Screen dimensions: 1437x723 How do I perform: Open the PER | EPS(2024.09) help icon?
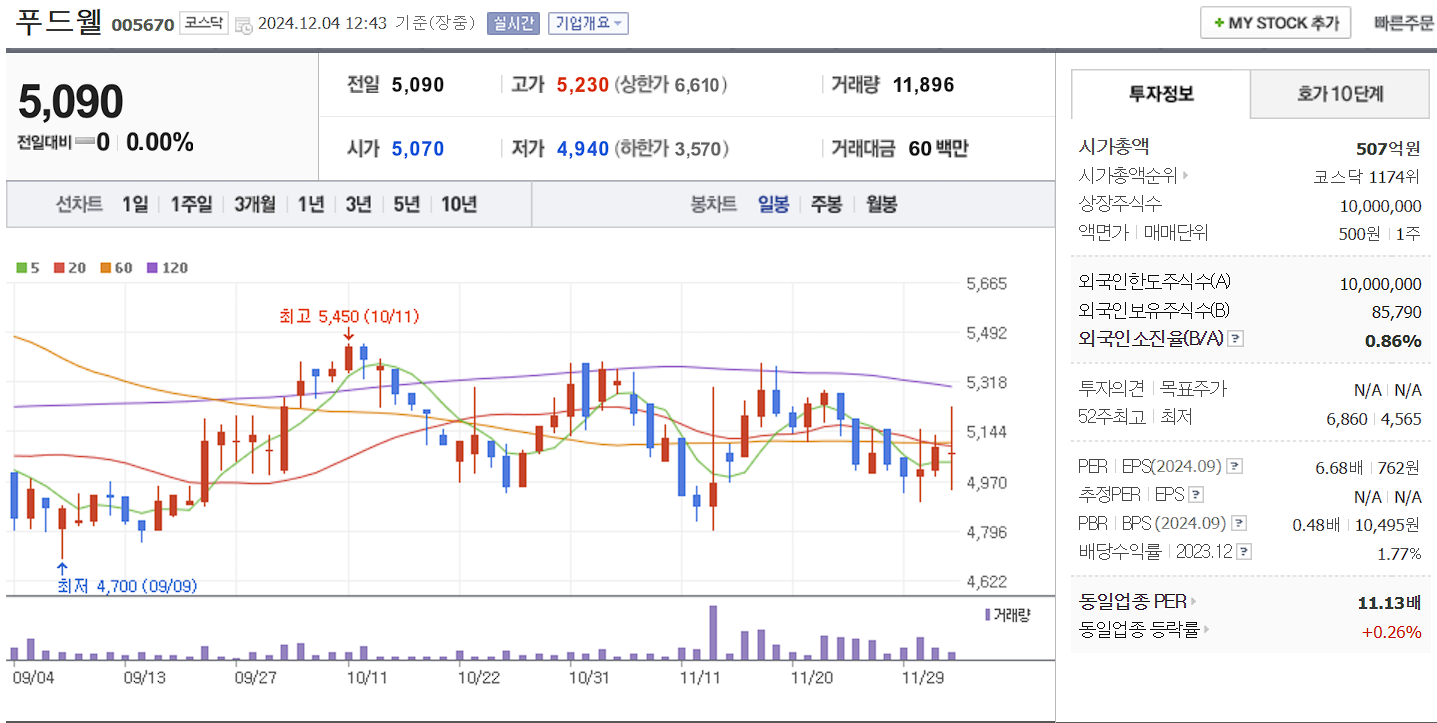[1234, 466]
